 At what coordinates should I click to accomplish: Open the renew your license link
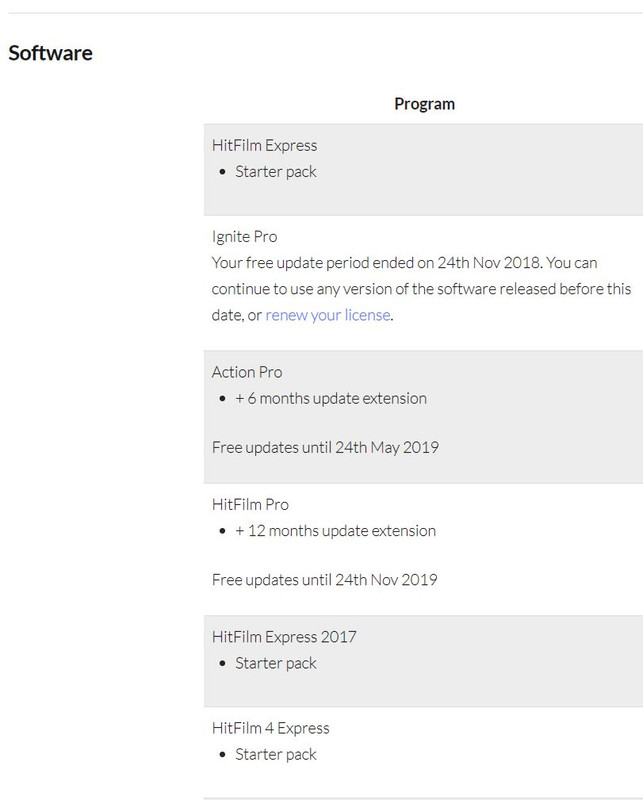328,315
